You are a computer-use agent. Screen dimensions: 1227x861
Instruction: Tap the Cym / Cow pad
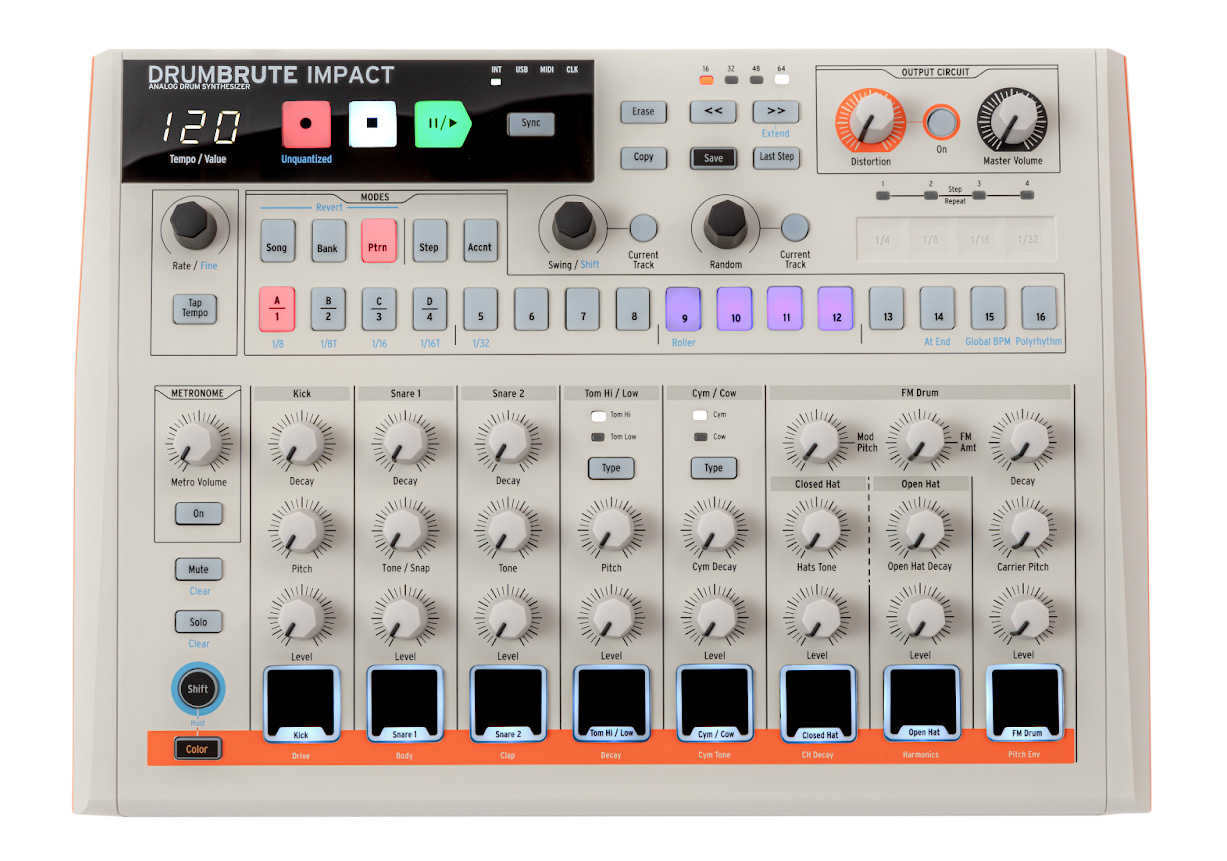[x=714, y=704]
